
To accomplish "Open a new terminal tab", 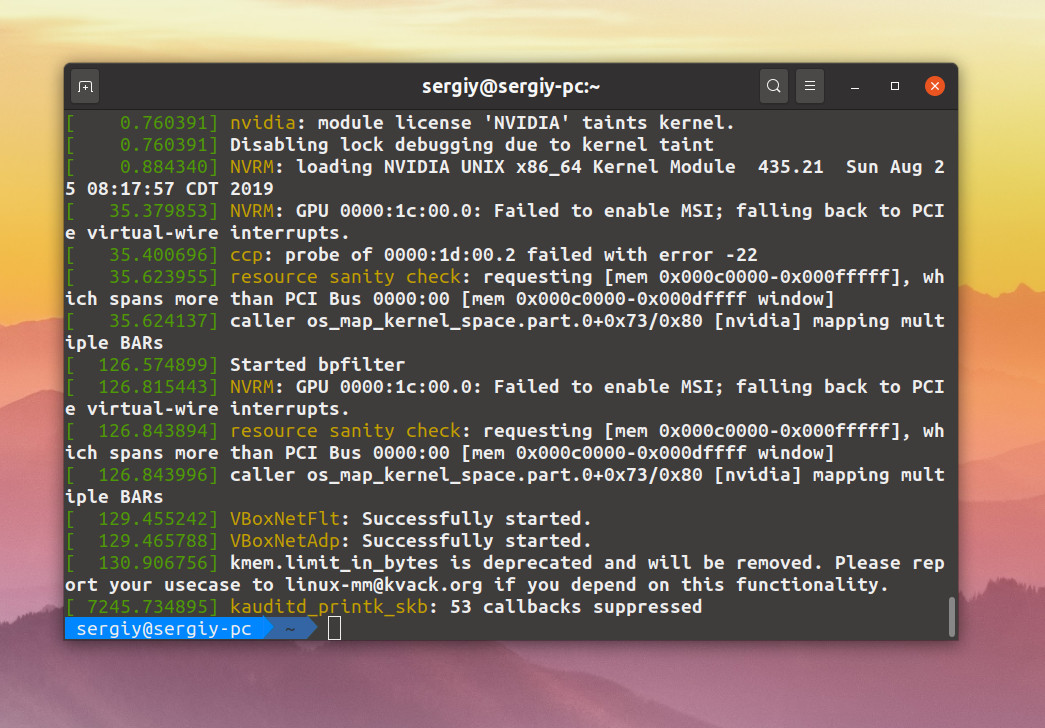I will [x=85, y=87].
